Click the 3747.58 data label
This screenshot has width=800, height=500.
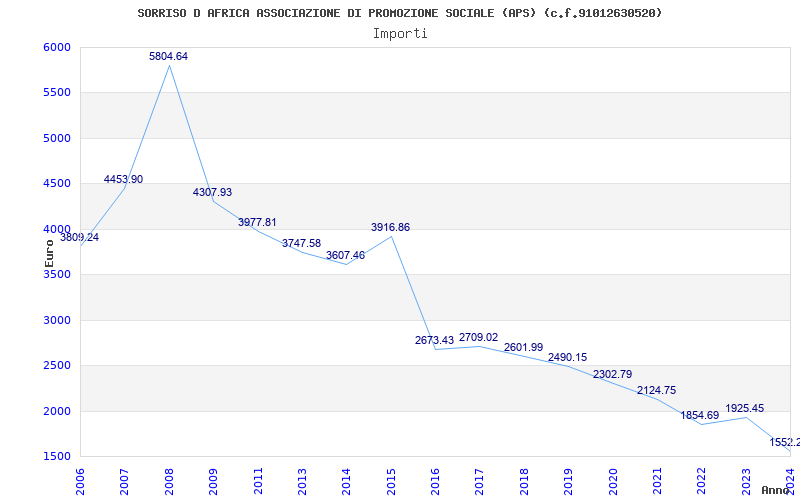302,243
